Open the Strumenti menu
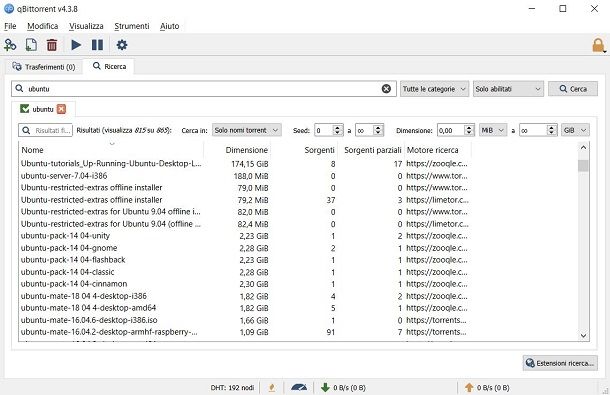Screen dimensions: 610x395 (132, 26)
